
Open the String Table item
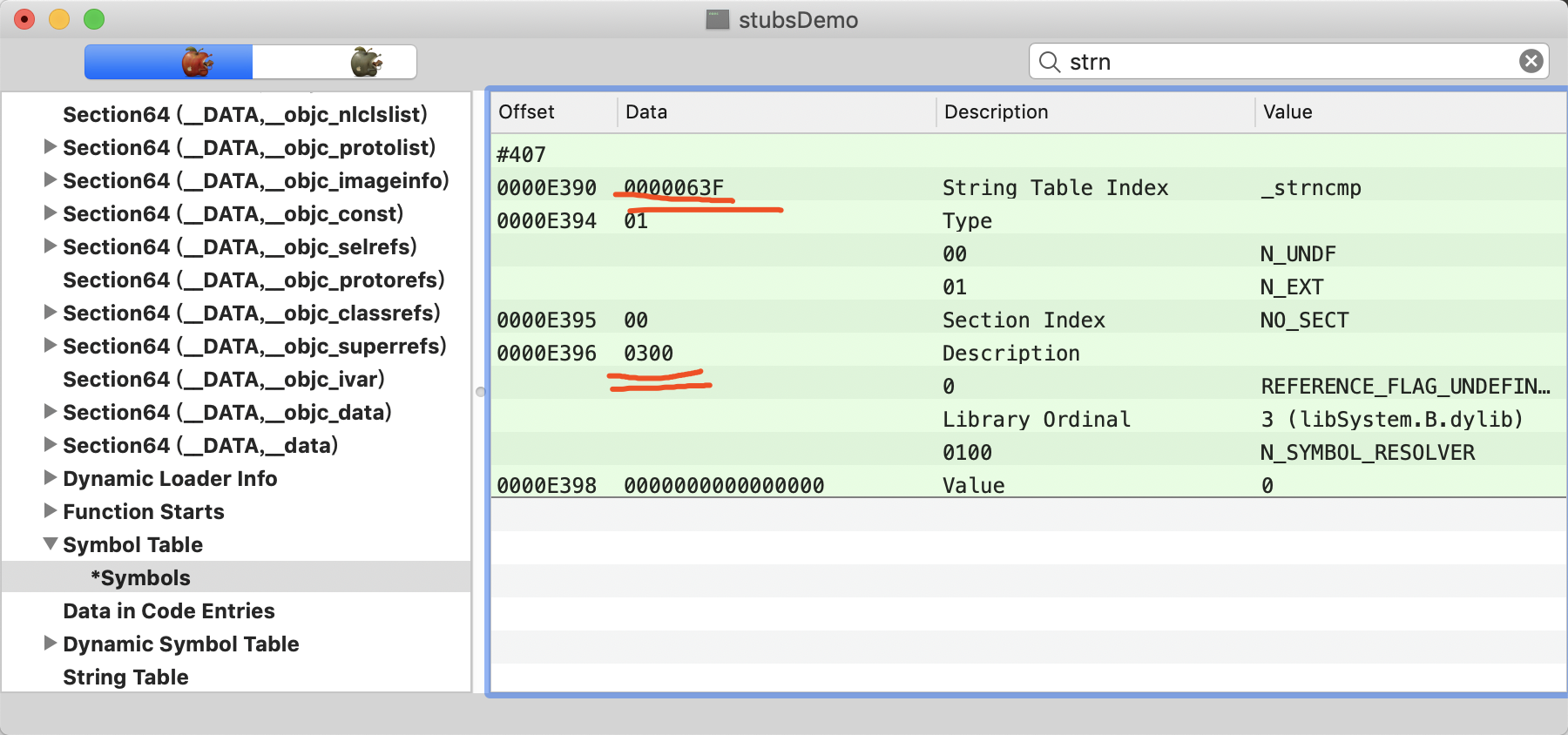tap(125, 677)
